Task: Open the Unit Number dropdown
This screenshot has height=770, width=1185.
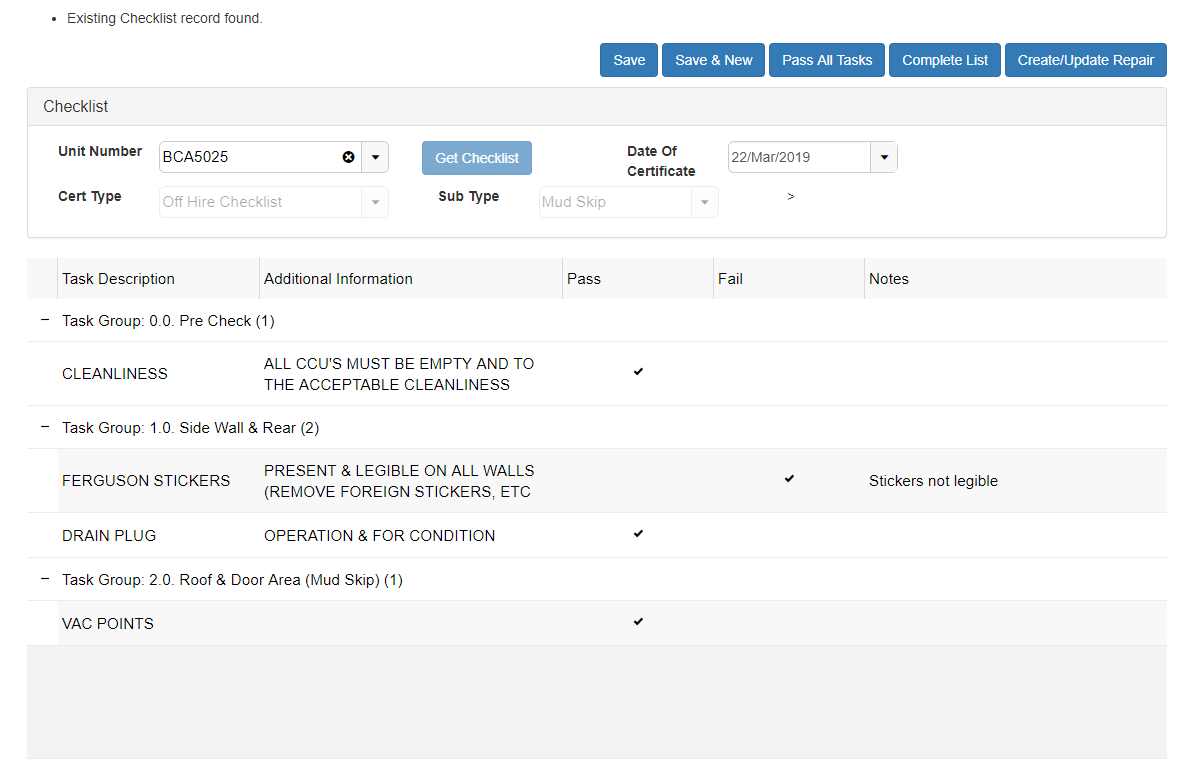Action: 375,157
